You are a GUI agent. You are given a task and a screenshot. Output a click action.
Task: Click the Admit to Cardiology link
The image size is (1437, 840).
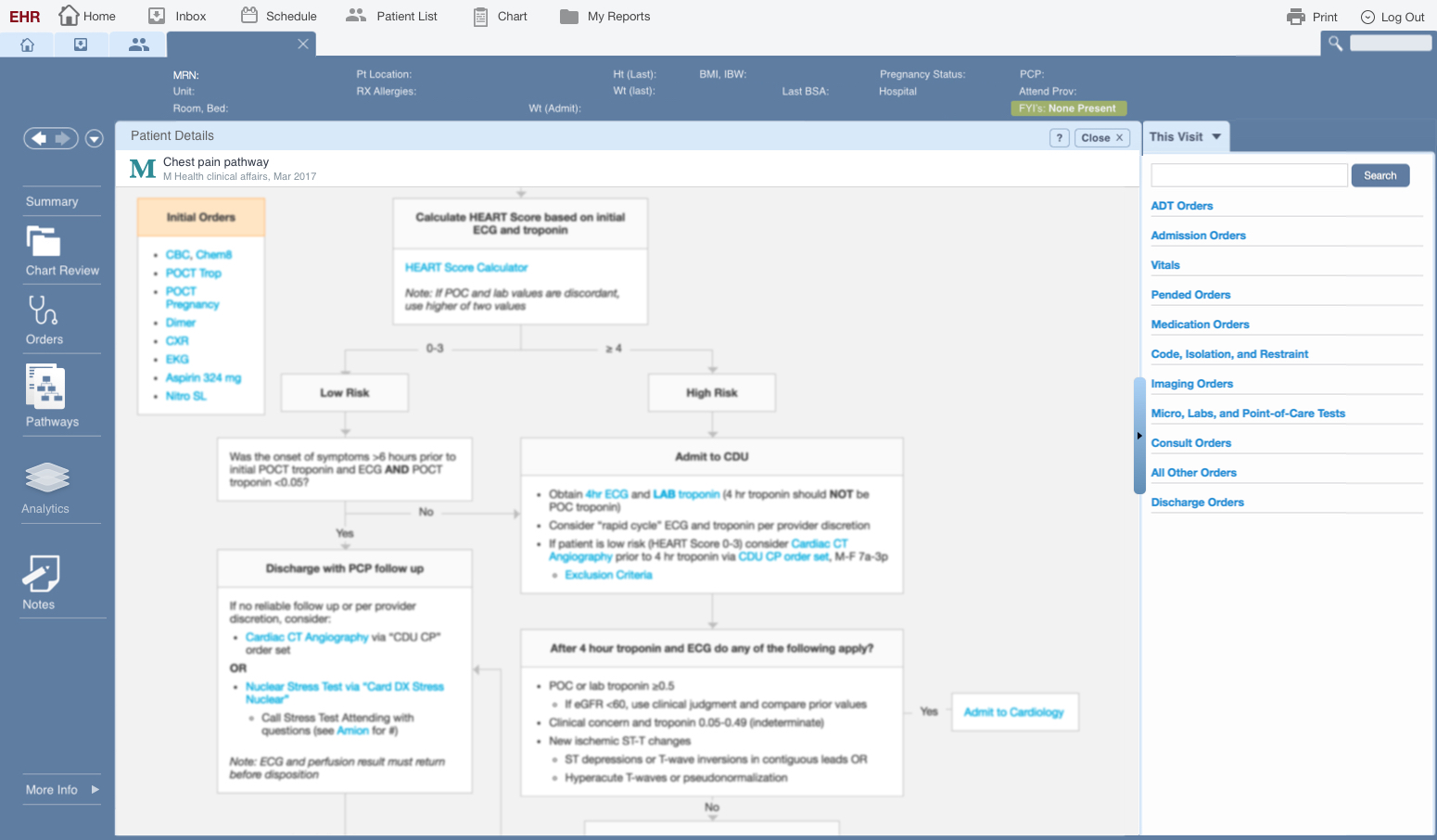click(x=1013, y=712)
